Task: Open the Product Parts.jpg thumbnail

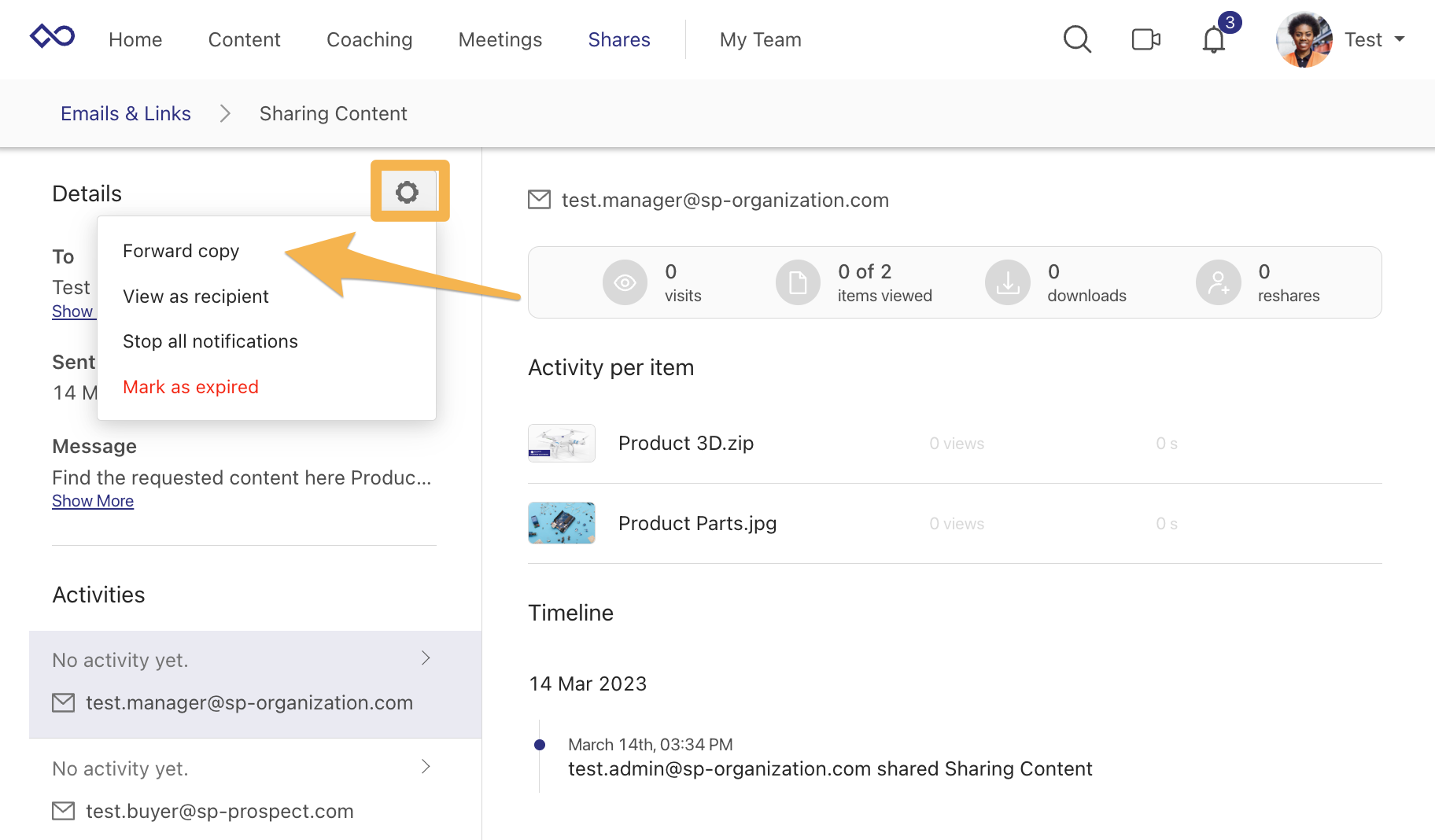Action: tap(561, 522)
